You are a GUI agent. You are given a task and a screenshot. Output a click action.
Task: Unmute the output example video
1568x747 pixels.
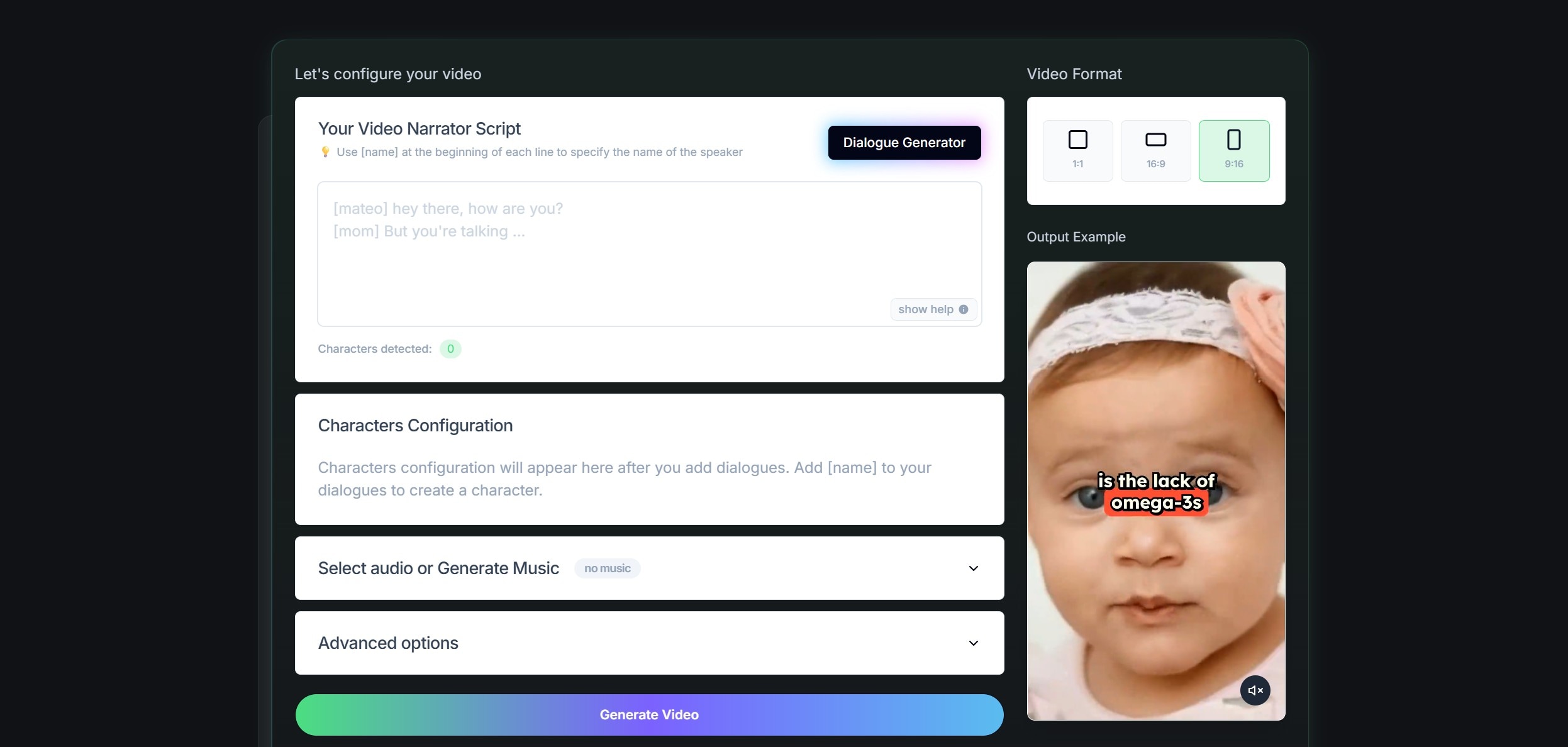click(1255, 690)
